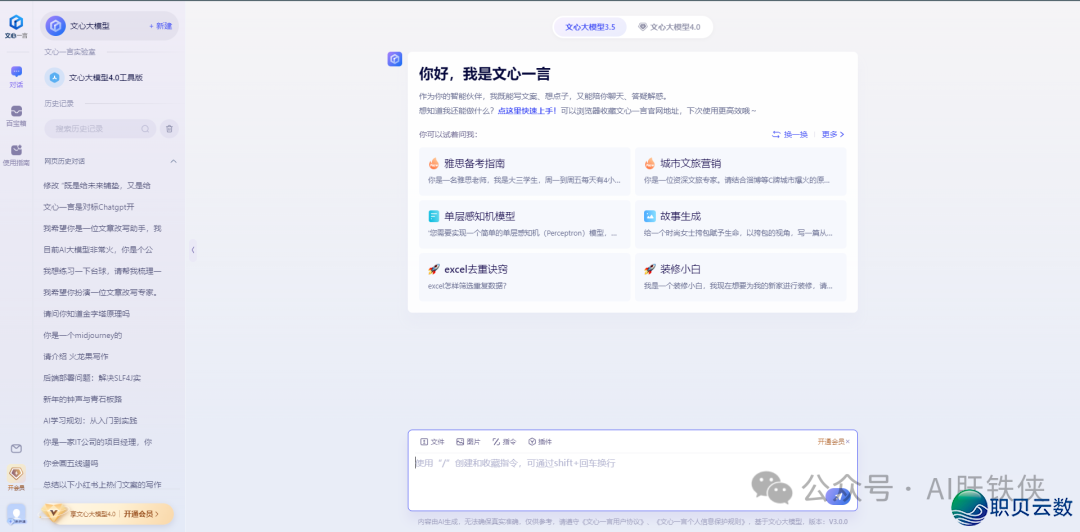The height and width of the screenshot is (532, 1080).
Task: Click the 文件 upload tool in input toolbar
Action: pyautogui.click(x=432, y=442)
